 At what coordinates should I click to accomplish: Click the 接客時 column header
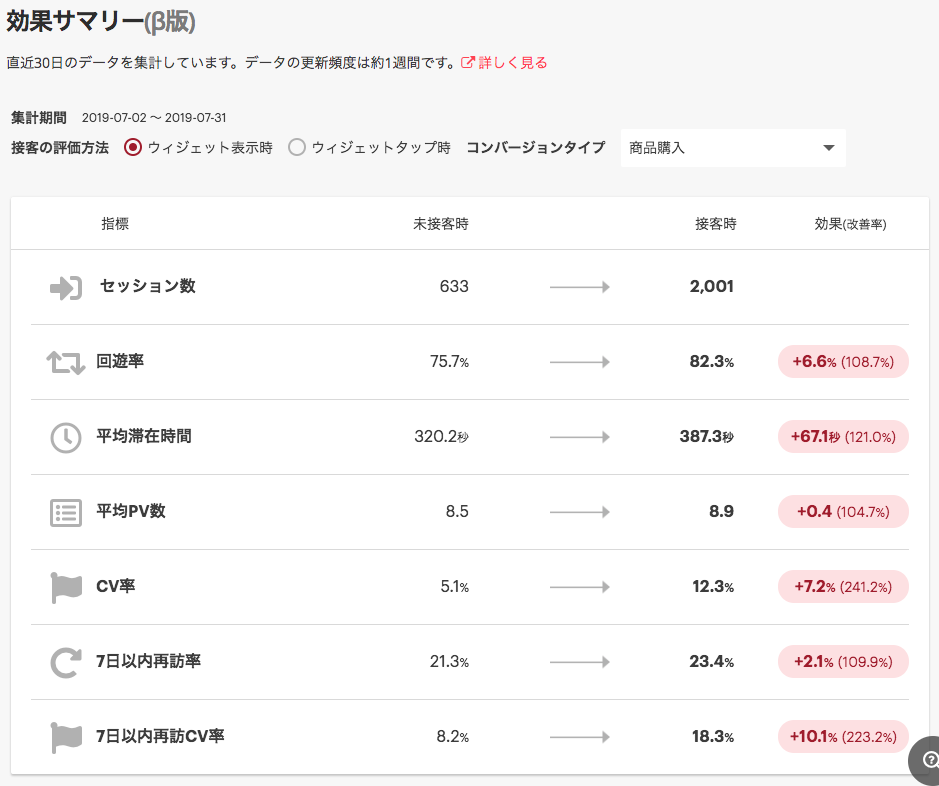[716, 224]
